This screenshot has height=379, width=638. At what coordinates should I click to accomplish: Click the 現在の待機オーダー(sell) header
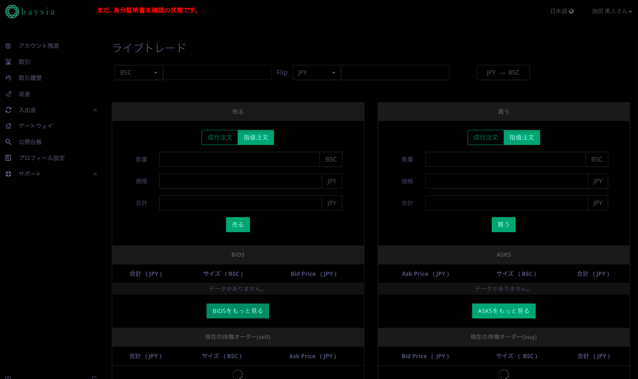[x=238, y=337]
